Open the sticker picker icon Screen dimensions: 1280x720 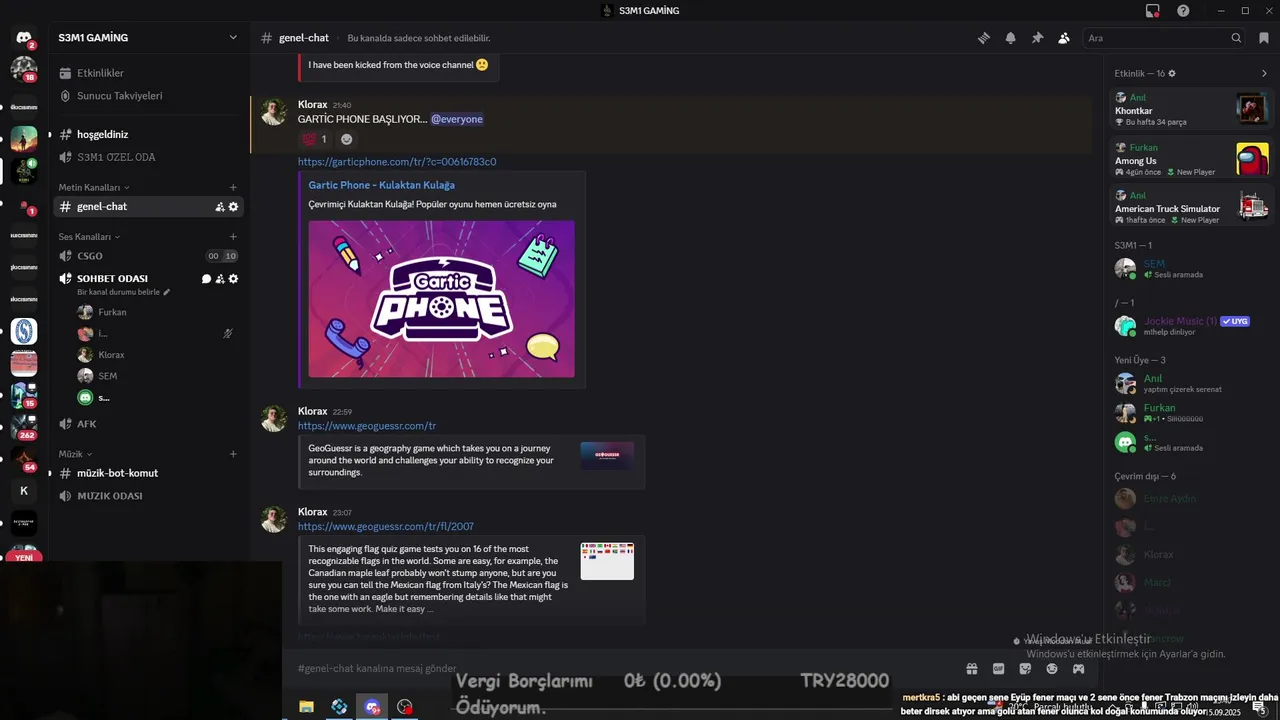(1025, 668)
